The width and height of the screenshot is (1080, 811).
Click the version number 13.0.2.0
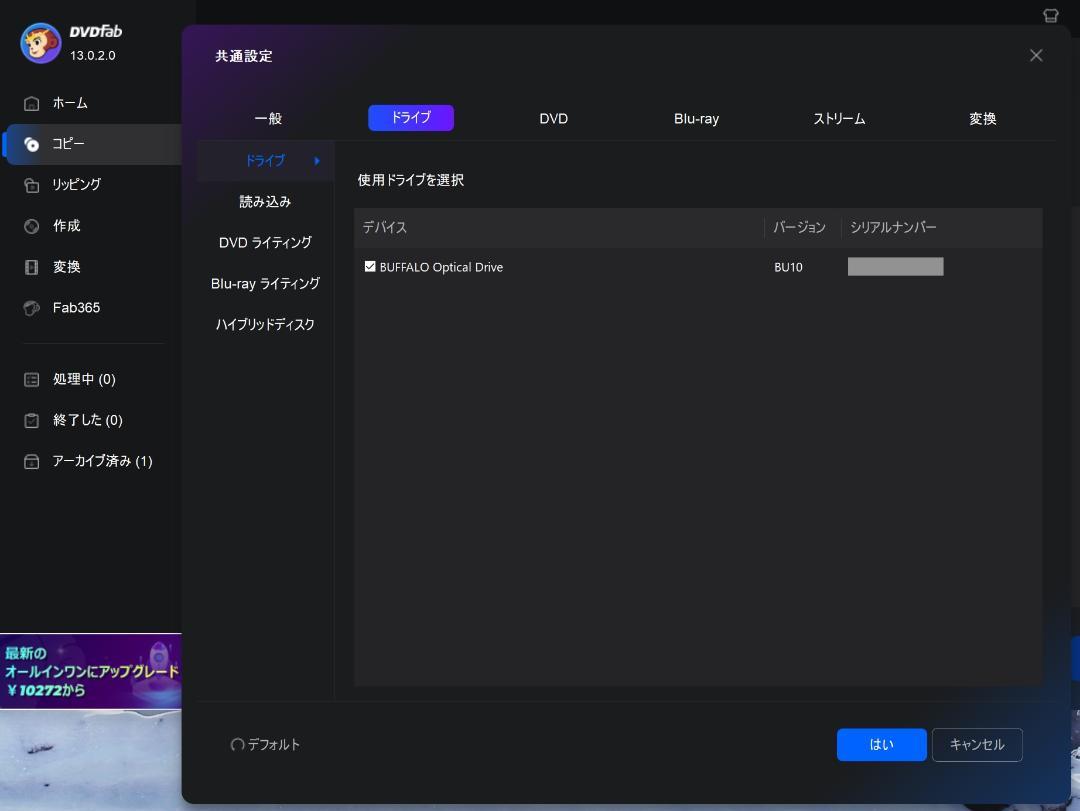[x=92, y=56]
